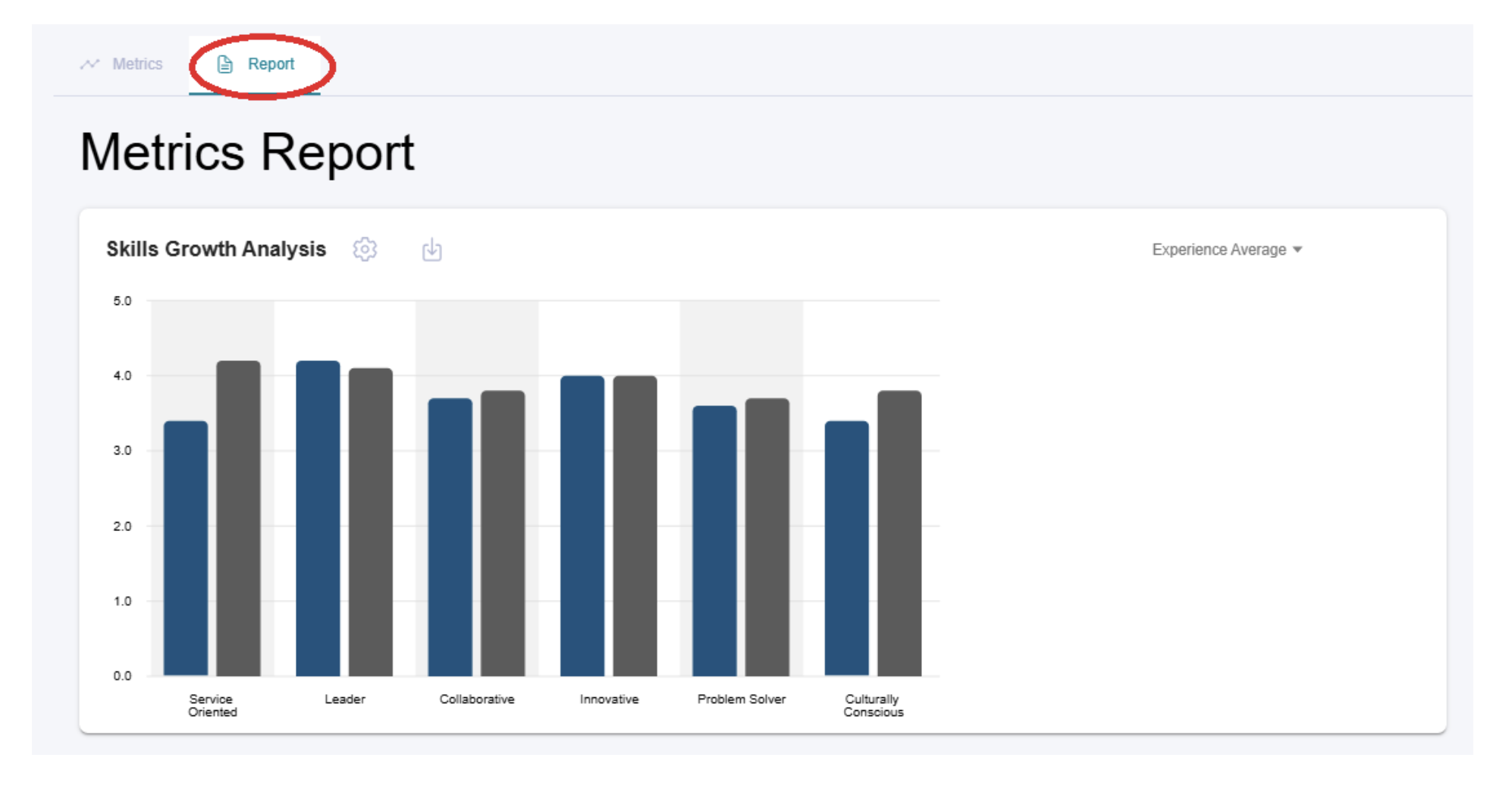The height and width of the screenshot is (789, 1512).
Task: Open the Skills Growth Analysis settings gear
Action: [x=365, y=250]
